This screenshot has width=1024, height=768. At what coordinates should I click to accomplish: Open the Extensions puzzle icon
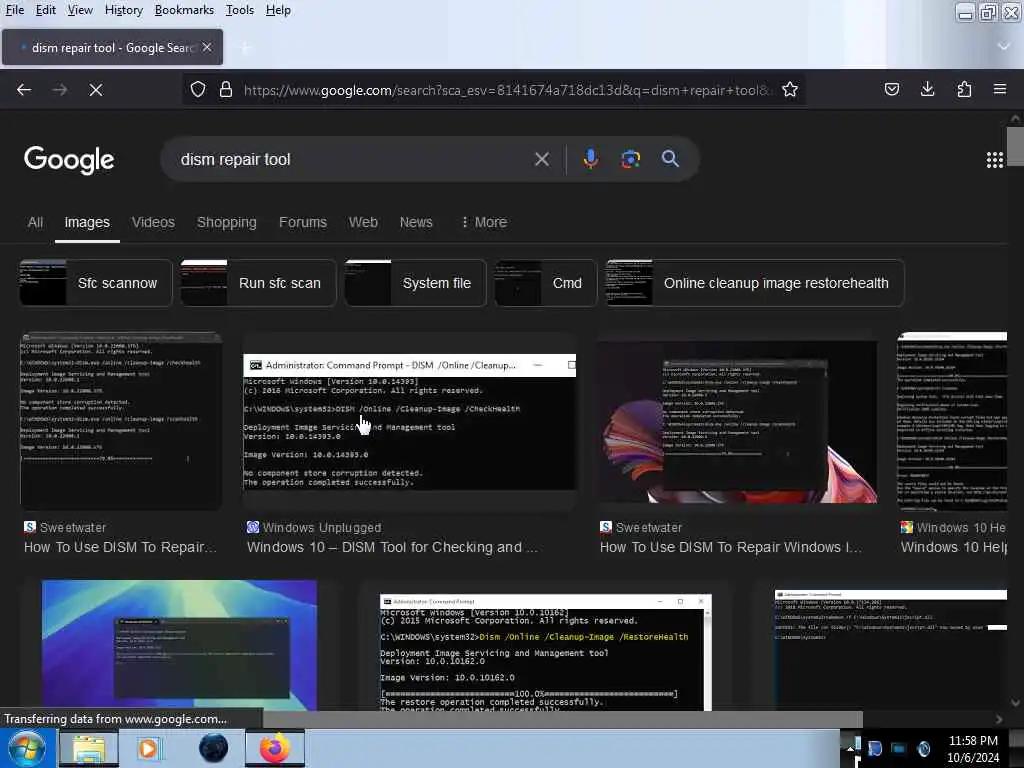click(x=964, y=89)
